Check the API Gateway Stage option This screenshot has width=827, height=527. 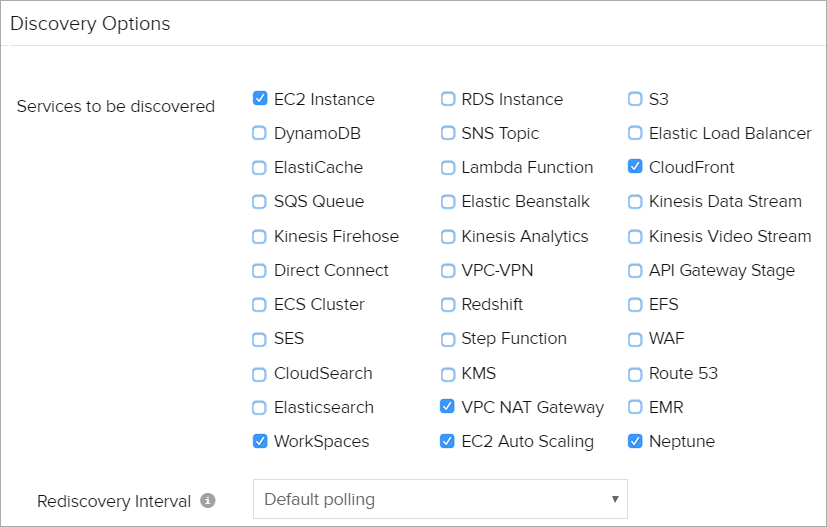[635, 270]
